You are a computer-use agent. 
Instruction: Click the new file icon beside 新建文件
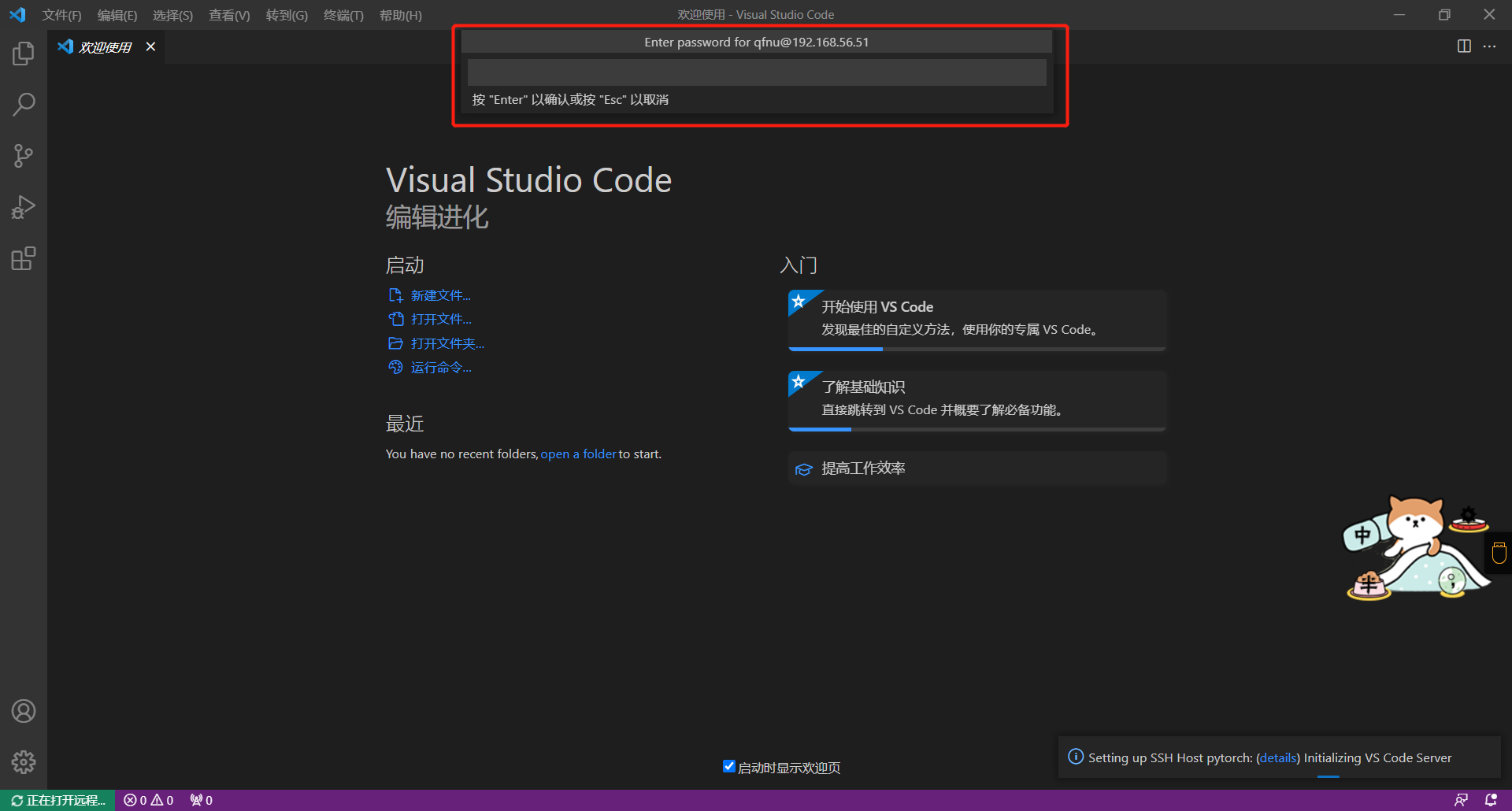pos(395,295)
